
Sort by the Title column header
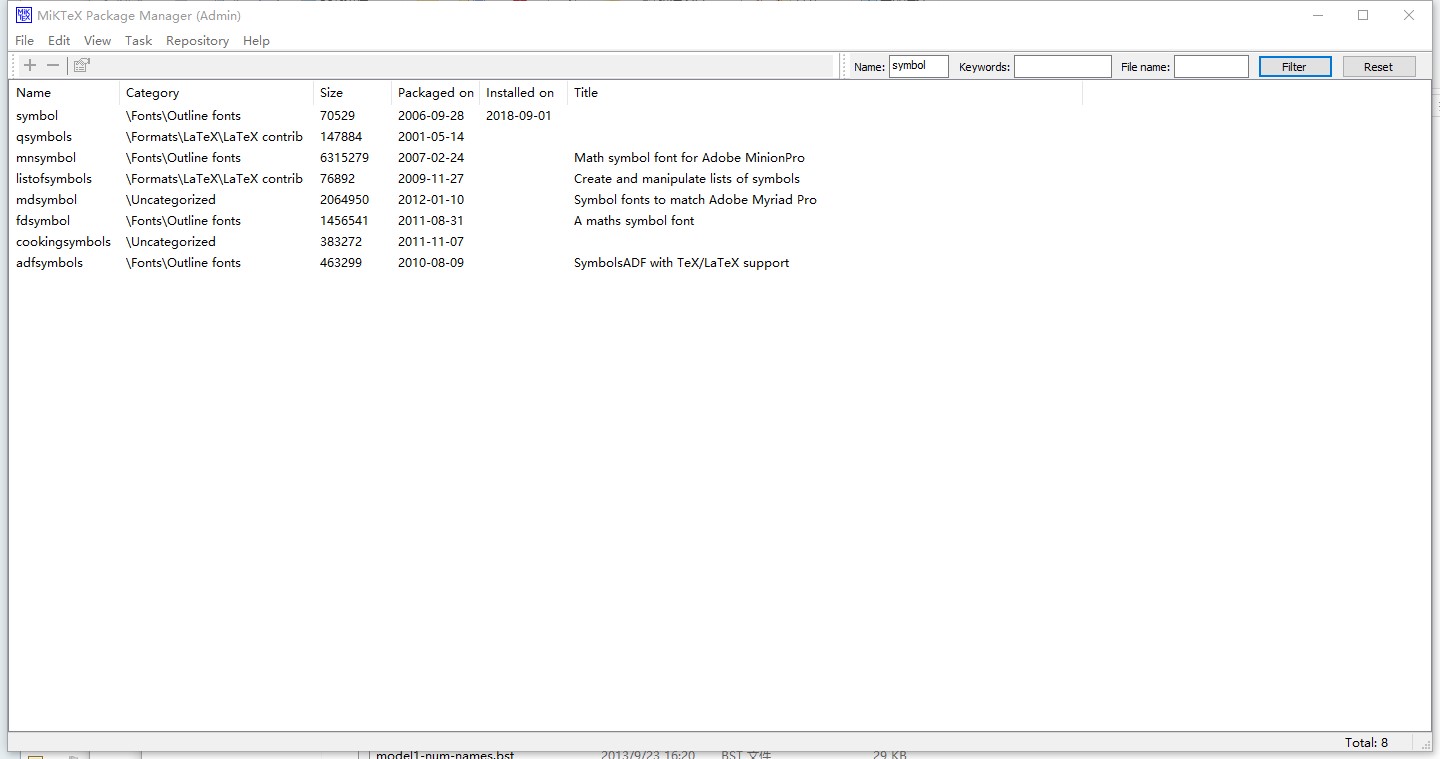pos(825,93)
